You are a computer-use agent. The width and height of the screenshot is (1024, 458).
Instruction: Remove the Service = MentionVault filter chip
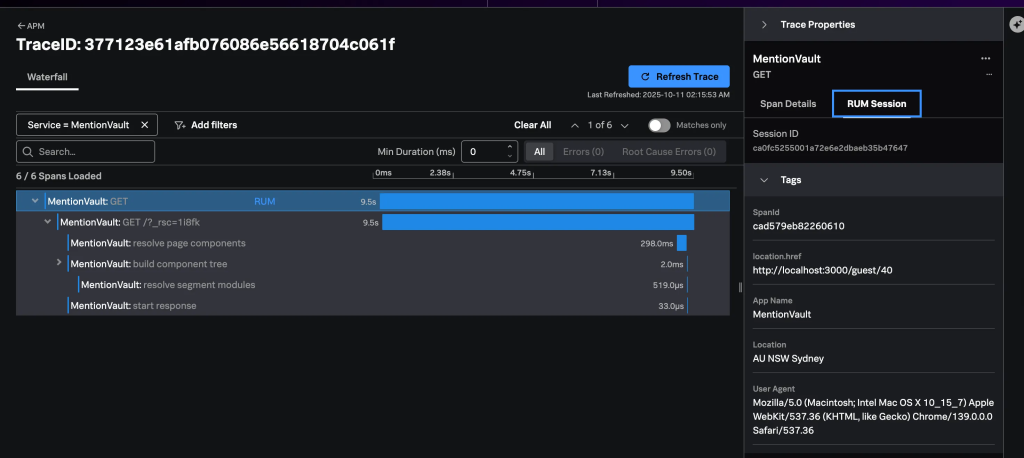pyautogui.click(x=144, y=125)
